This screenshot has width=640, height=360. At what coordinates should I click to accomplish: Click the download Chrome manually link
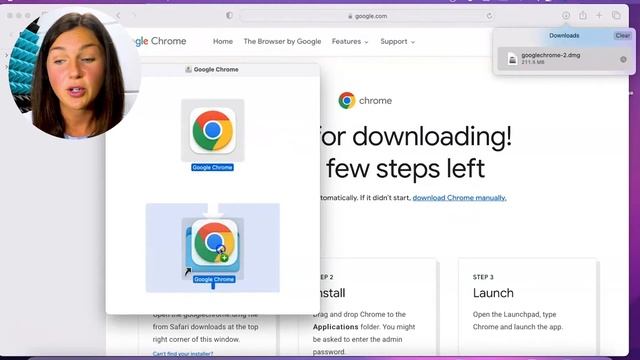(x=460, y=198)
